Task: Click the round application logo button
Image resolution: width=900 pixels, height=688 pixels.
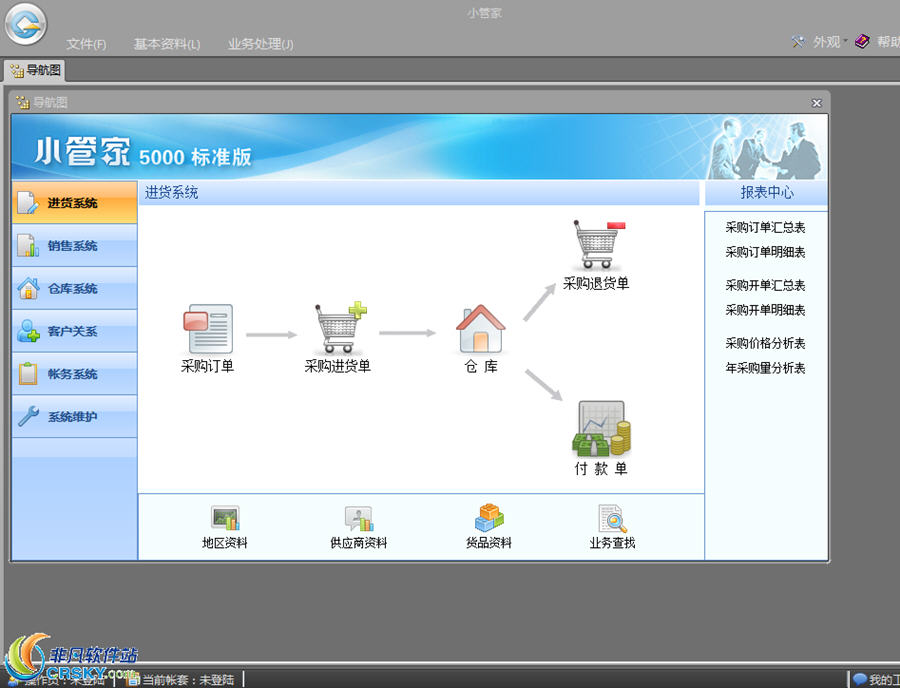Action: point(26,25)
